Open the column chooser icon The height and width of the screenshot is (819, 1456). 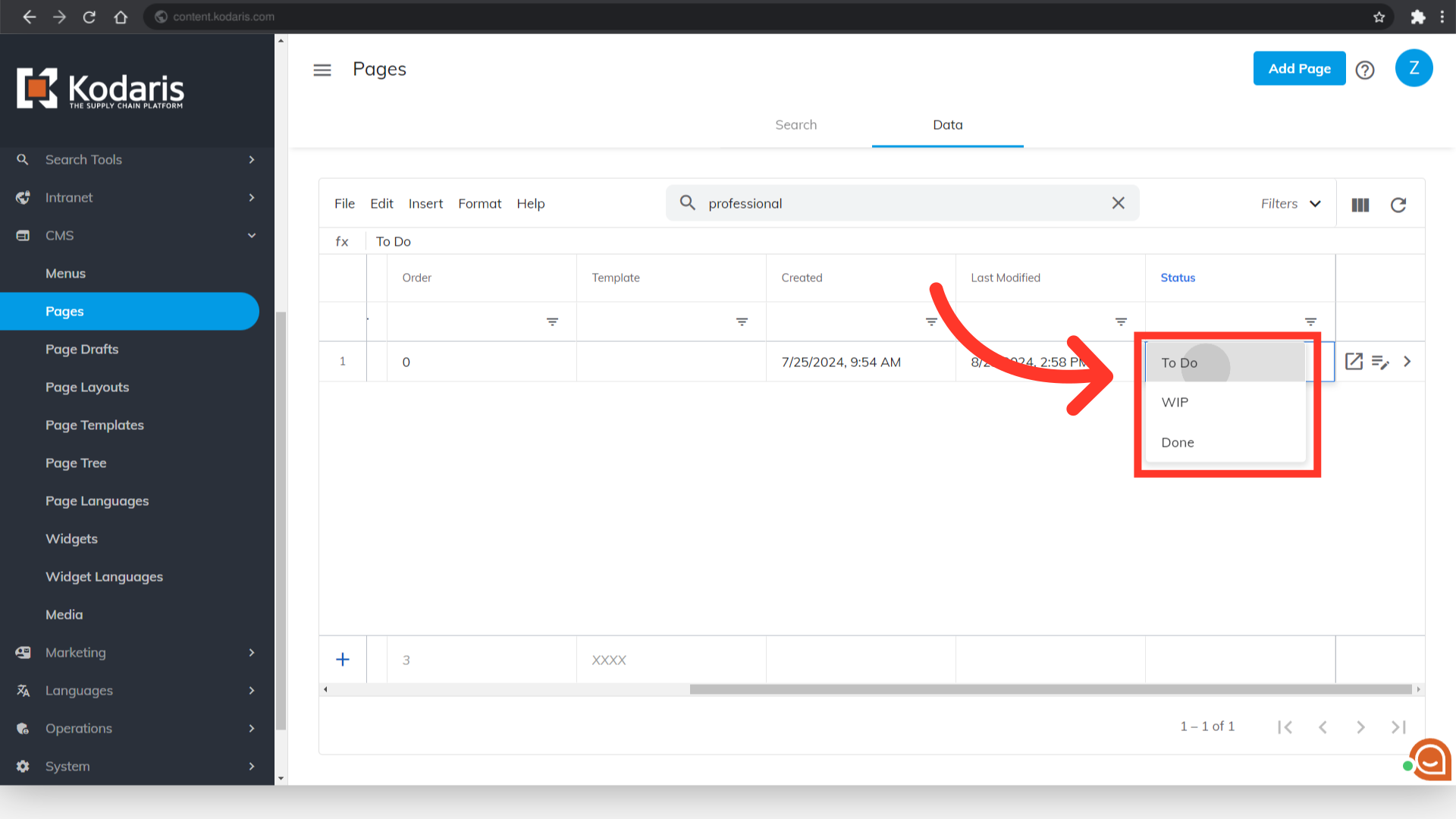1360,205
